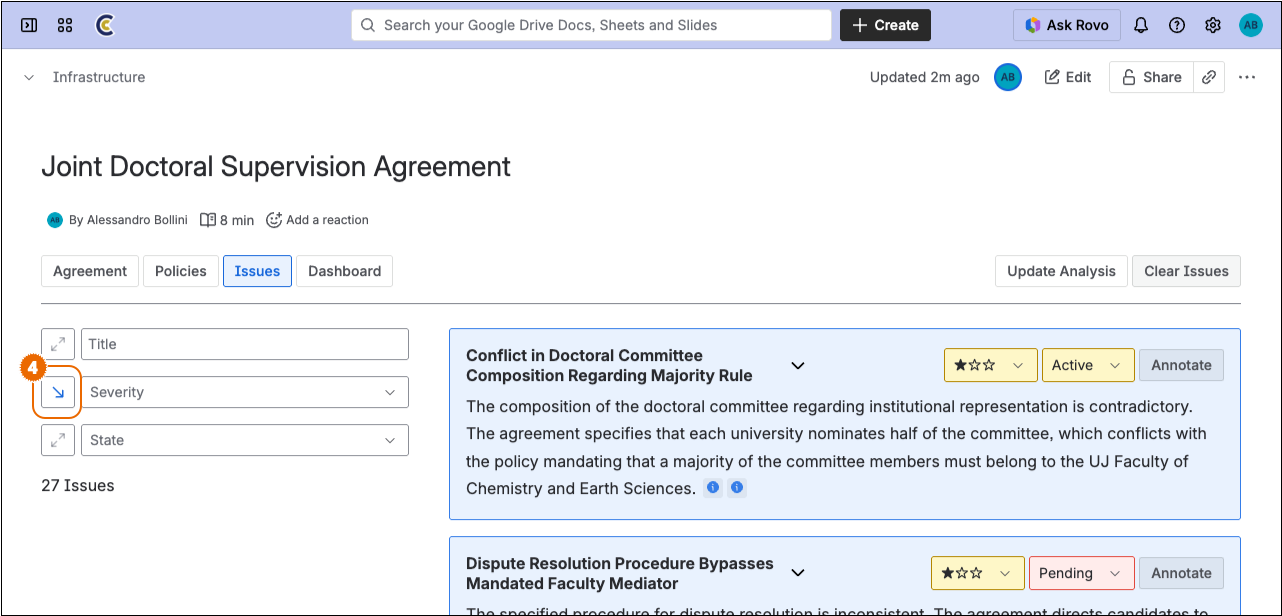Copy page link with chain icon

click(1209, 77)
